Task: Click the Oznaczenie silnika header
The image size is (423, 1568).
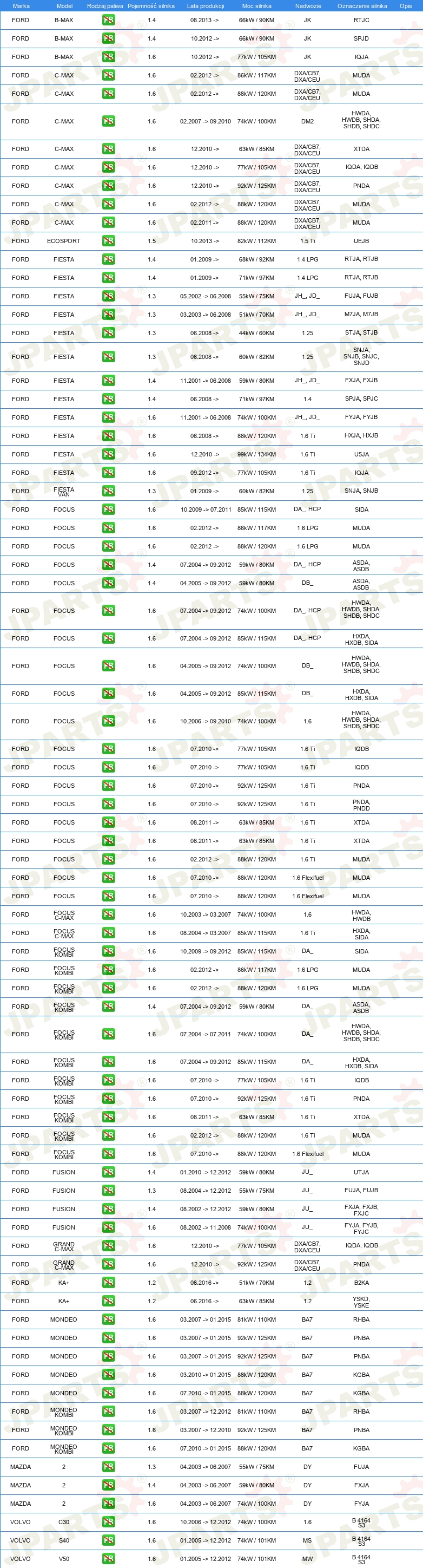Action: [362, 5]
